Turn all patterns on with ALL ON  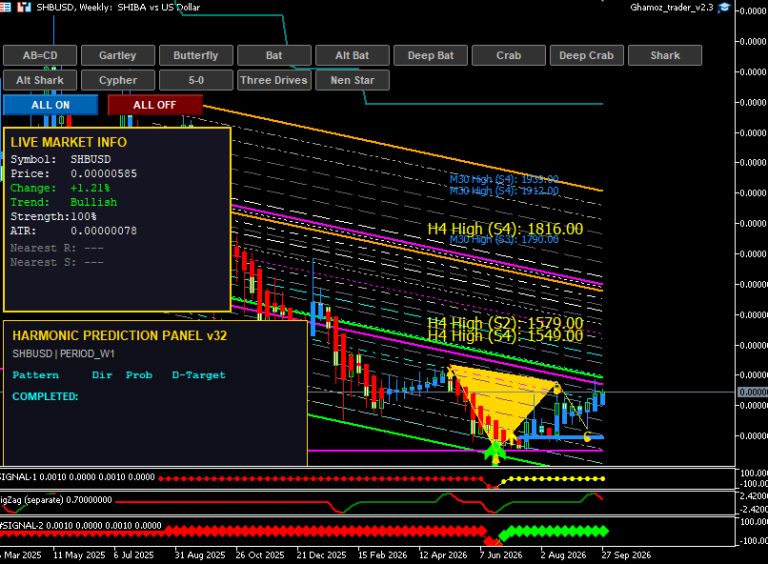(50, 105)
